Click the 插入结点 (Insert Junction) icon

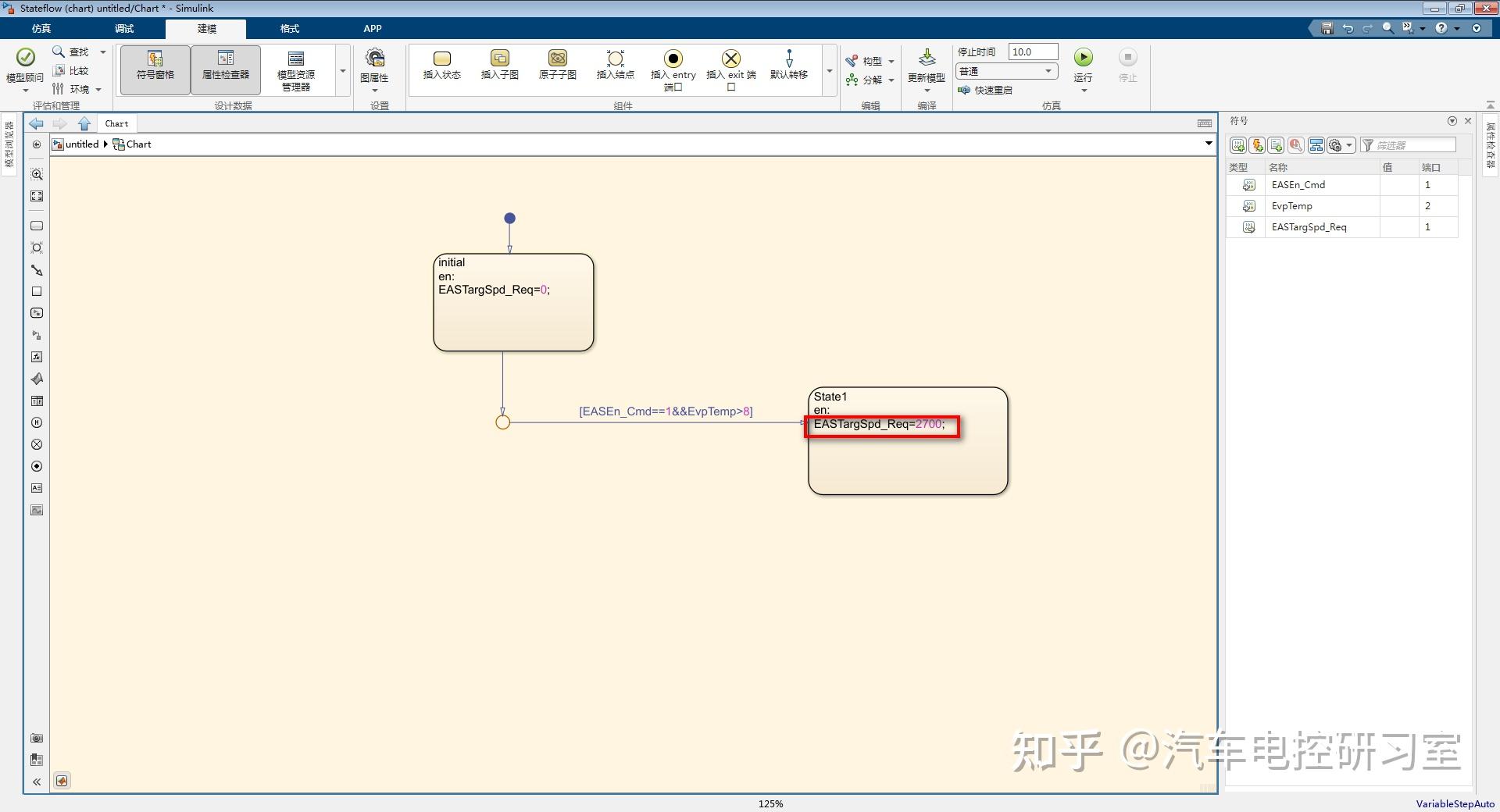click(614, 67)
